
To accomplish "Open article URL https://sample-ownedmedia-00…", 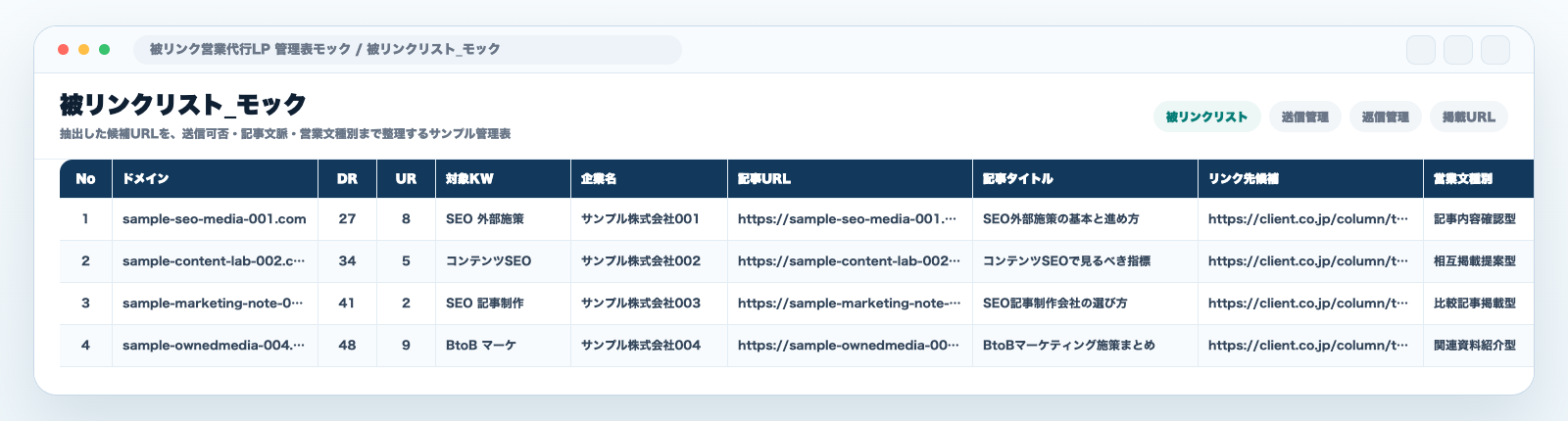I will click(849, 346).
